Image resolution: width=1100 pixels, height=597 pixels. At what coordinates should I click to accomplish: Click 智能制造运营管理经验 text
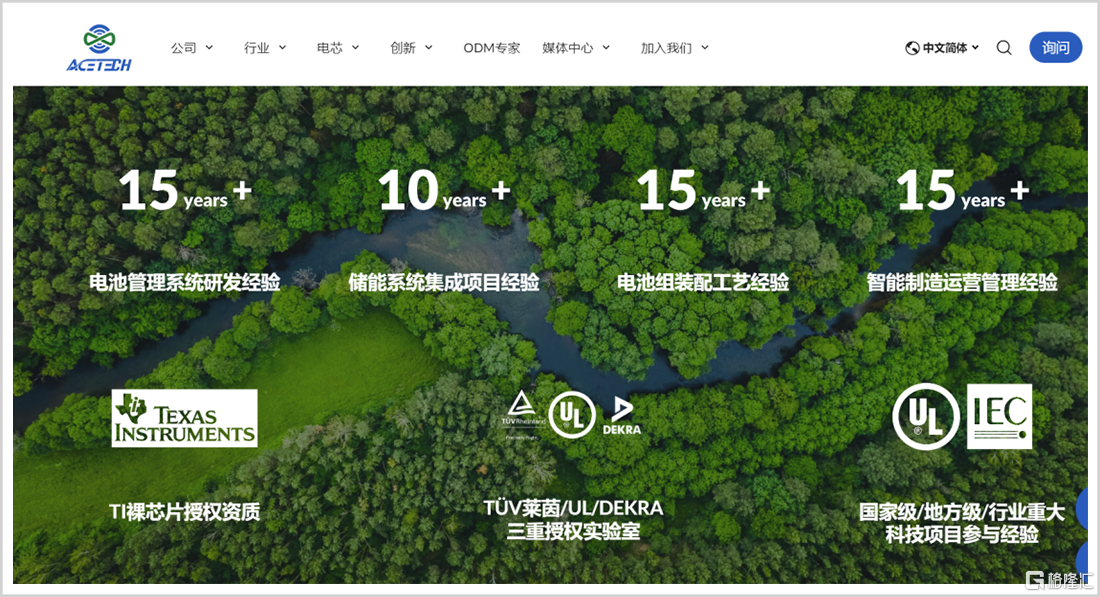[962, 282]
